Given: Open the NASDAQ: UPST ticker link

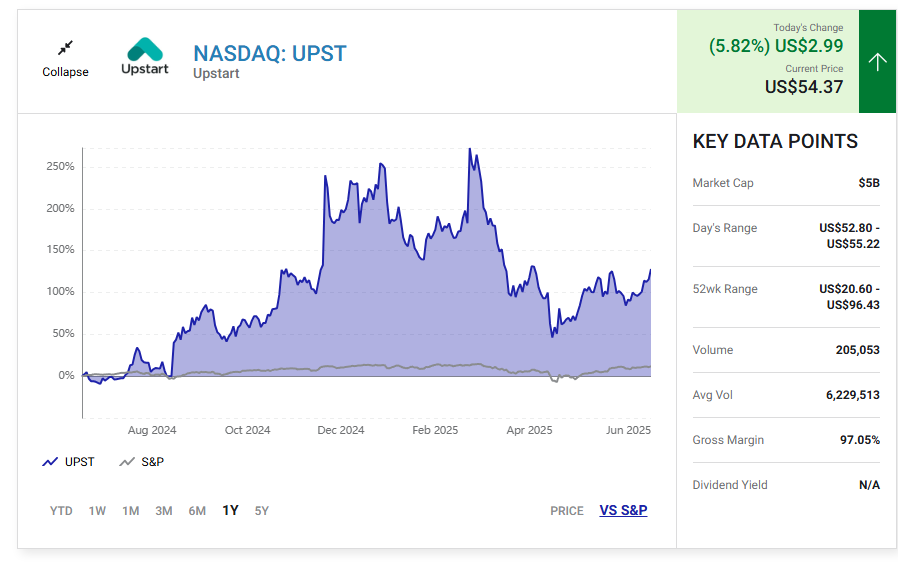Looking at the screenshot, I should coord(270,53).
